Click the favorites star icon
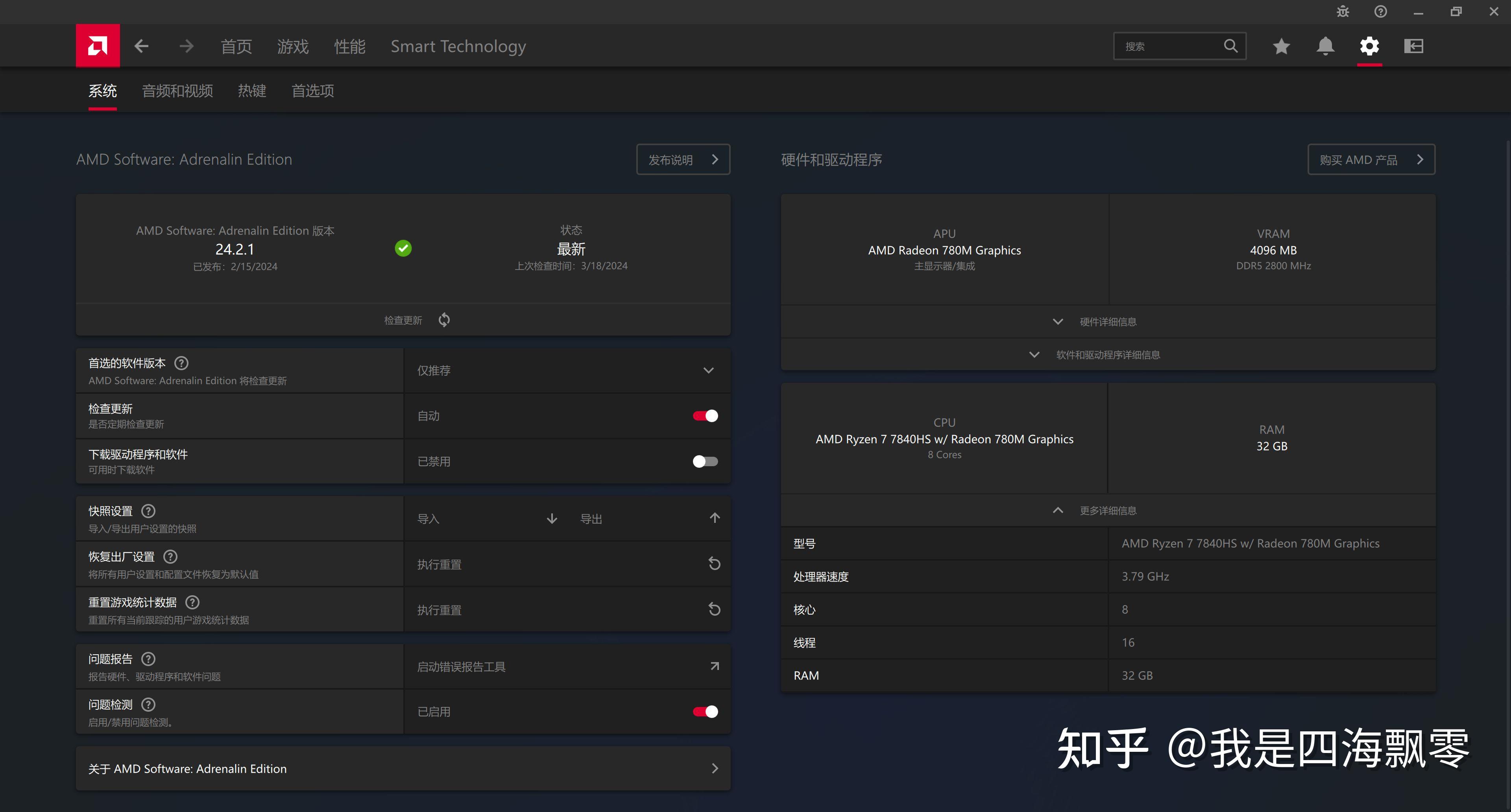The image size is (1511, 812). [x=1281, y=46]
